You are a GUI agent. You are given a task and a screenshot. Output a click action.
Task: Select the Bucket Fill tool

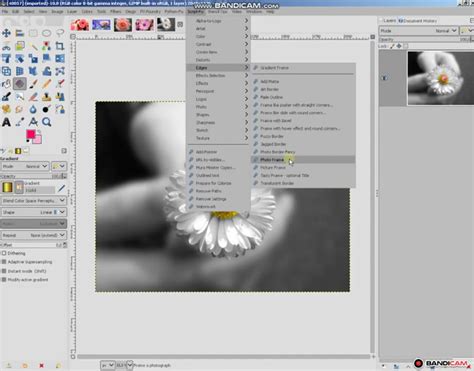click(x=6, y=84)
